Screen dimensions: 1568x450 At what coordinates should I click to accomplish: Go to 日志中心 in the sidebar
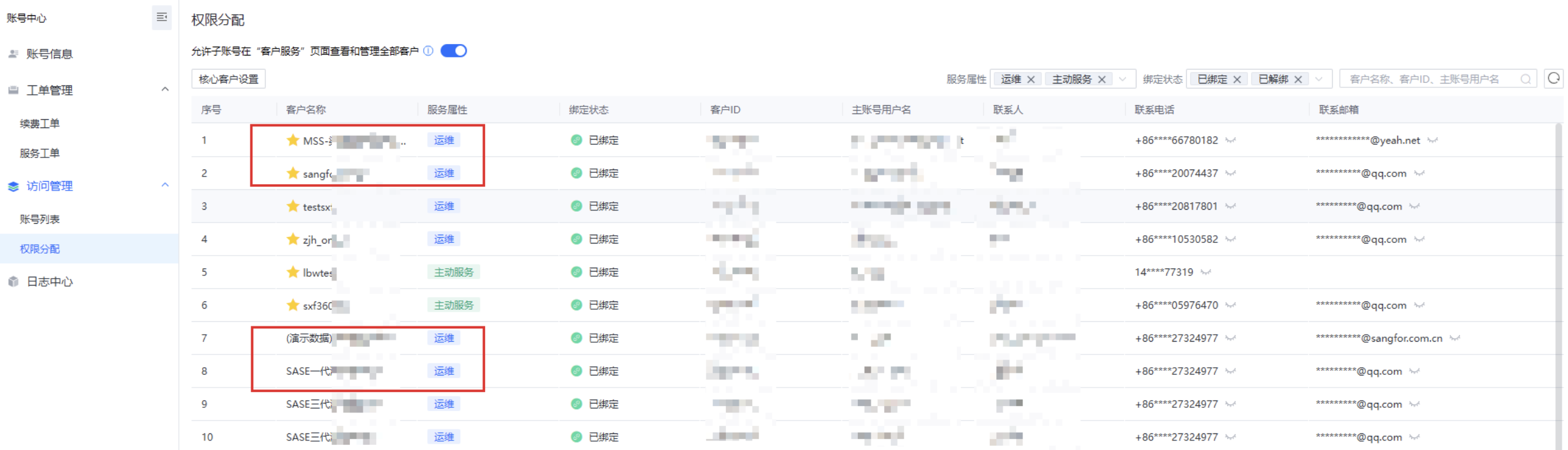[50, 282]
